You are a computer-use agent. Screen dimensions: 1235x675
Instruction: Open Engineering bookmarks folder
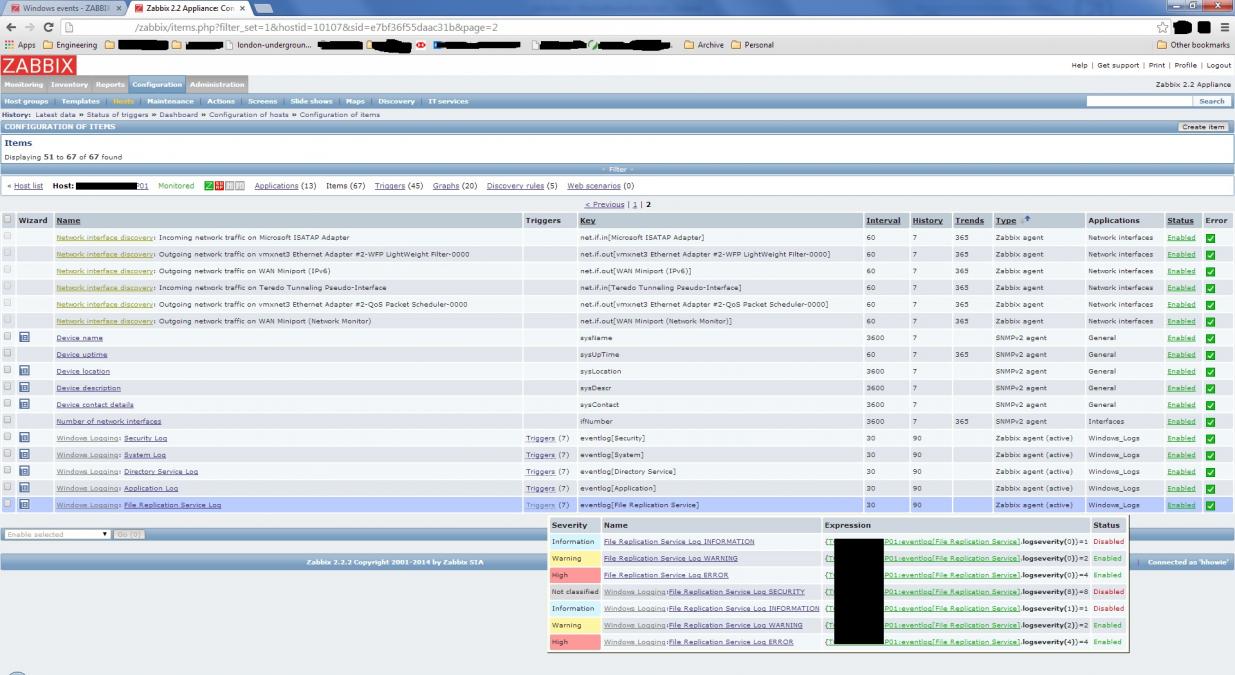coord(71,44)
